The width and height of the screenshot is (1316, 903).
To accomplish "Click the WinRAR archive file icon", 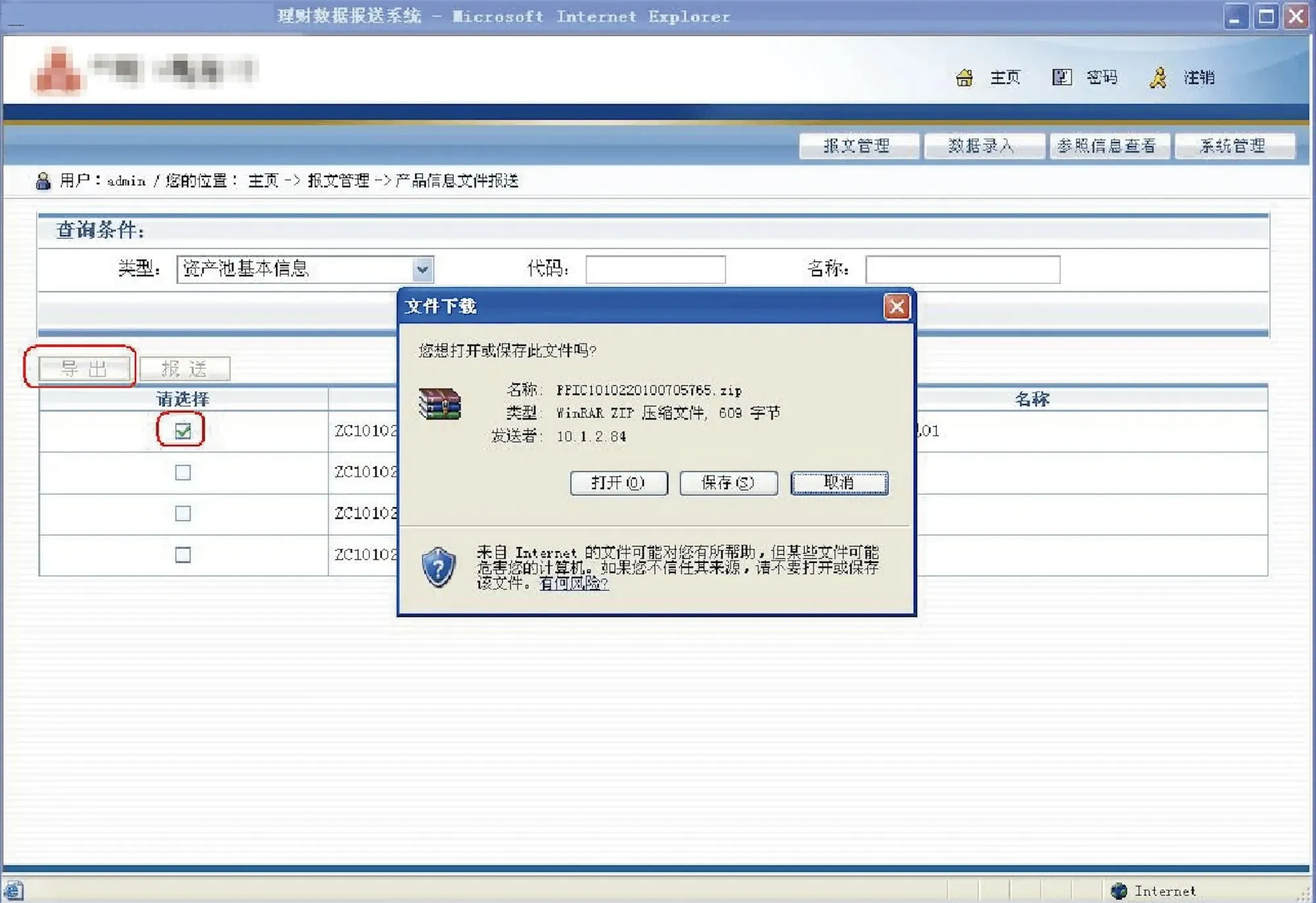I will click(x=440, y=404).
